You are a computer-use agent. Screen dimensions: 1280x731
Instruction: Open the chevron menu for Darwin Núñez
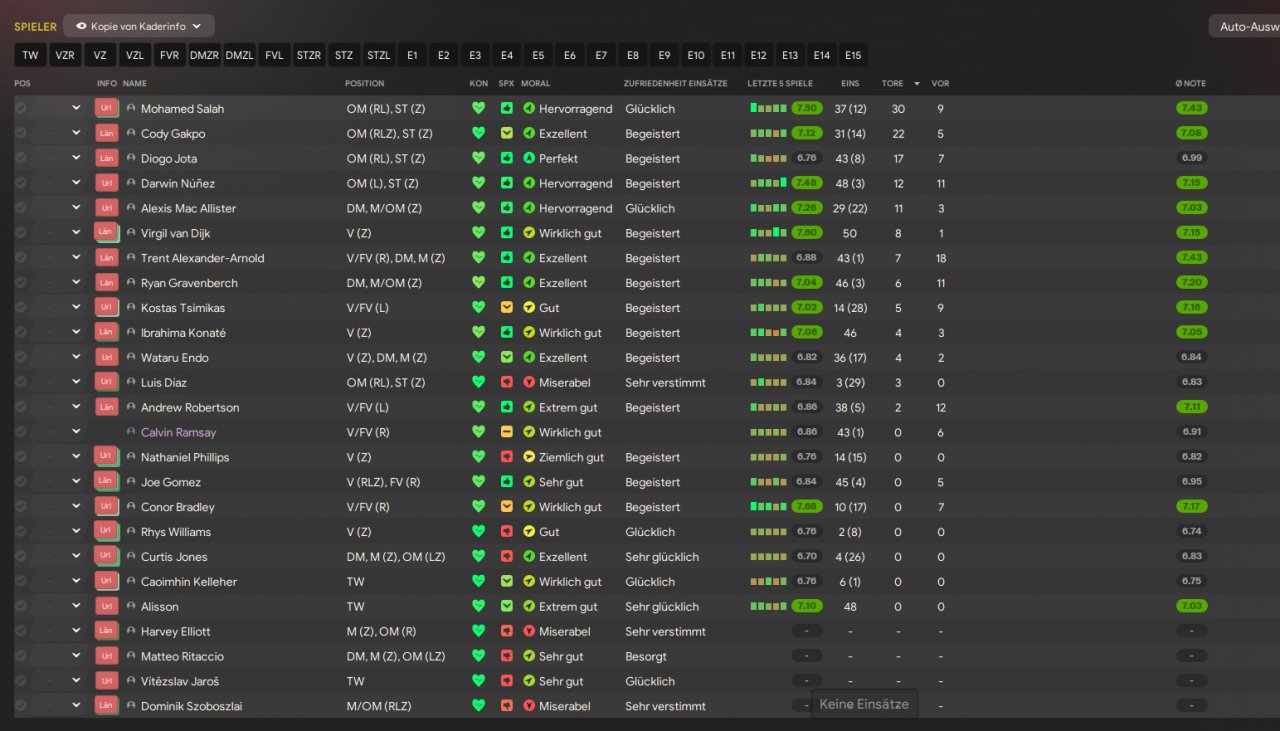click(x=76, y=183)
